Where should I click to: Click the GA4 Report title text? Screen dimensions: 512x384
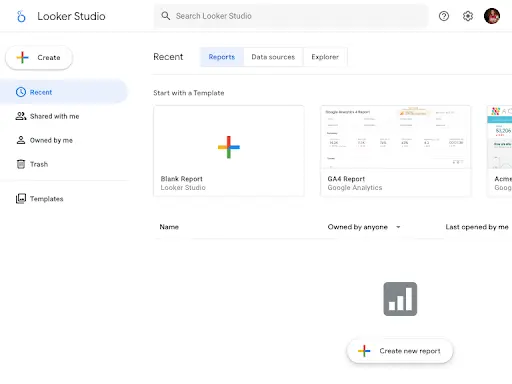346,179
